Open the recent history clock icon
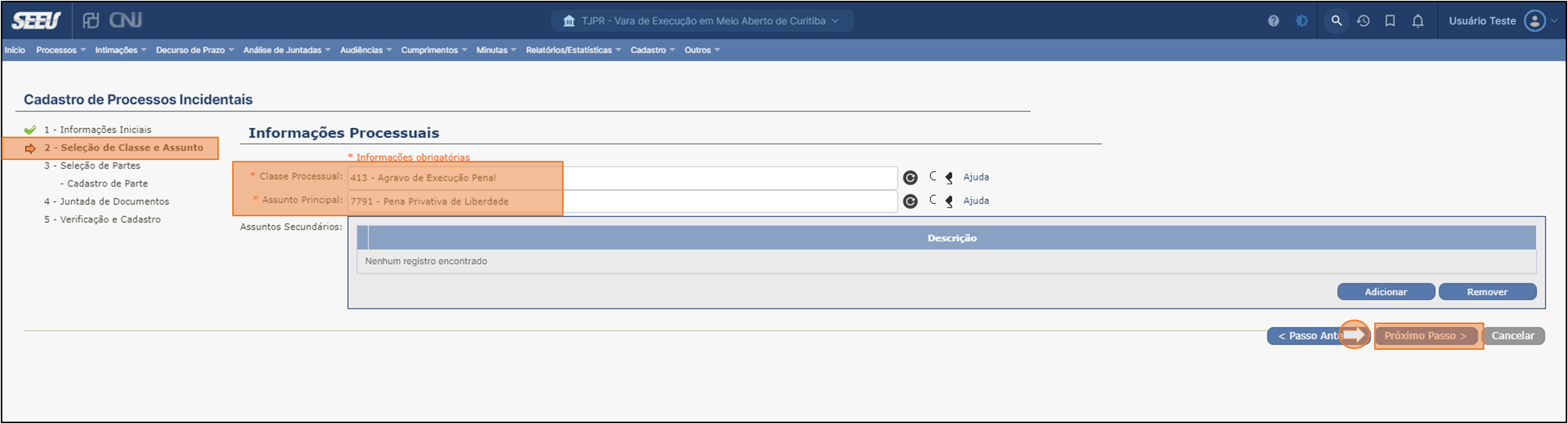The height and width of the screenshot is (424, 1568). pyautogui.click(x=1363, y=21)
